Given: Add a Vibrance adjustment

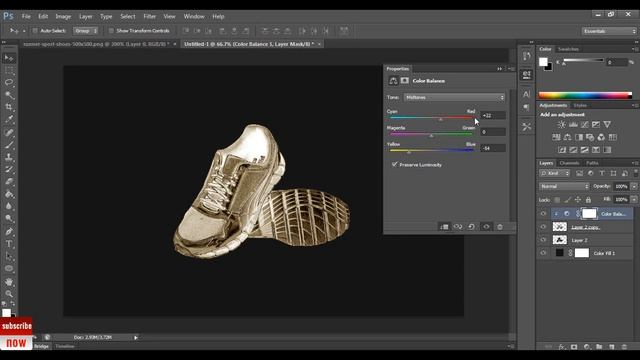Looking at the screenshot, I should pos(607,124).
